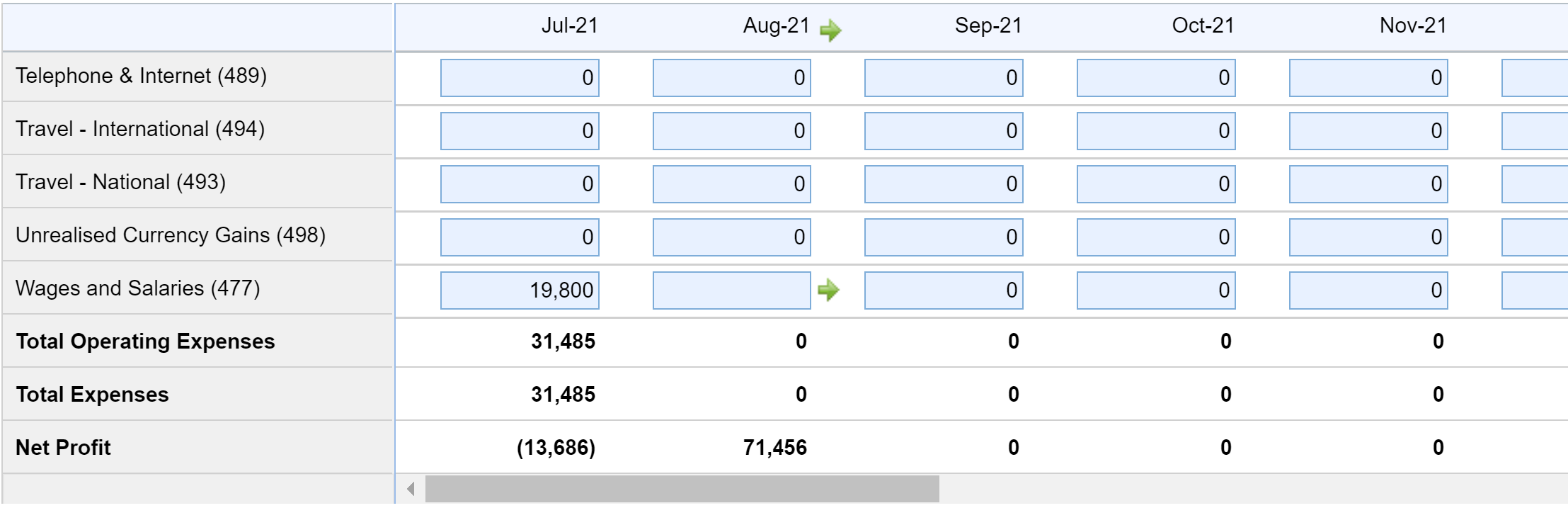This screenshot has width=1568, height=508.
Task: Select the Aug-21 Net Profit value 71,456
Action: tap(775, 447)
